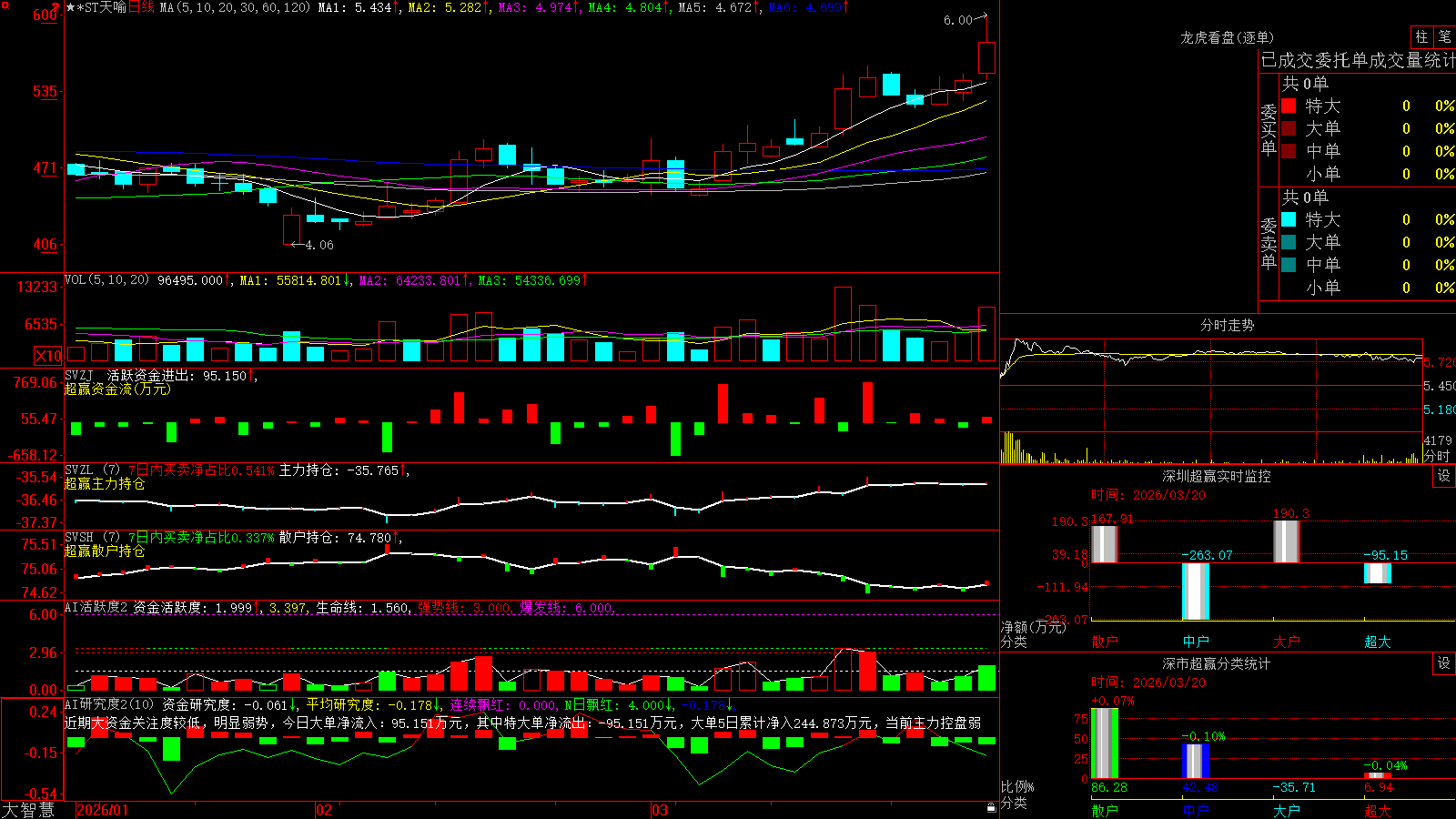This screenshot has height=819, width=1456.
Task: Click the 超赢主力持仓 label
Action: pos(105,483)
